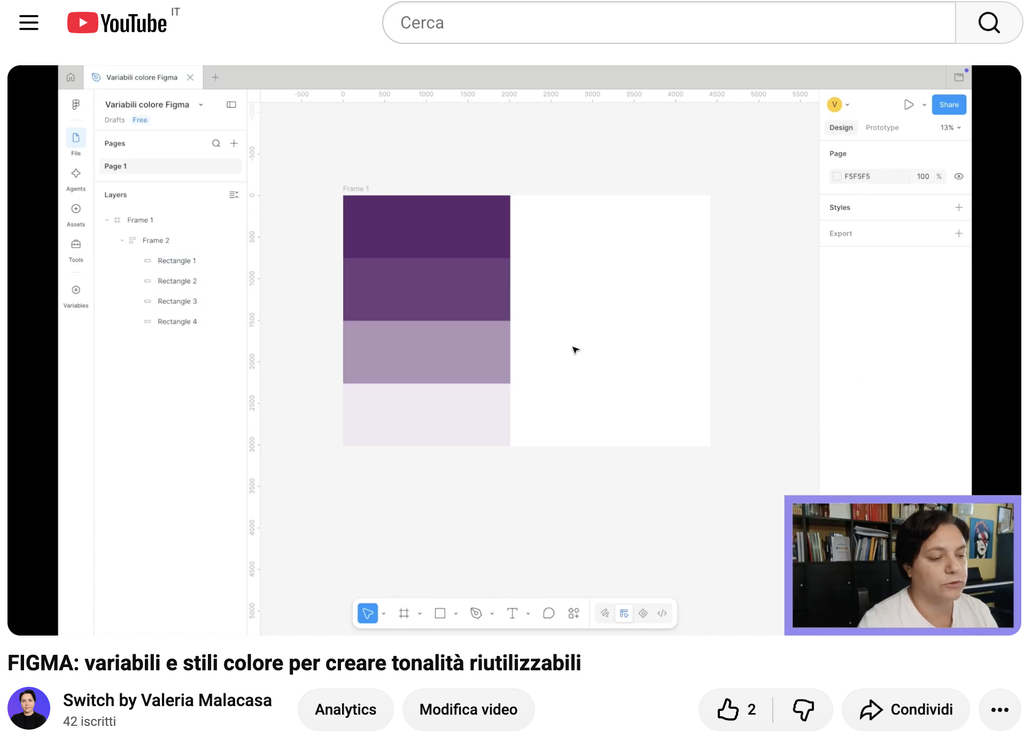Screen dimensions: 1024x742
Task: Collapse the Frame 2 layer chevron
Action: pos(122,240)
